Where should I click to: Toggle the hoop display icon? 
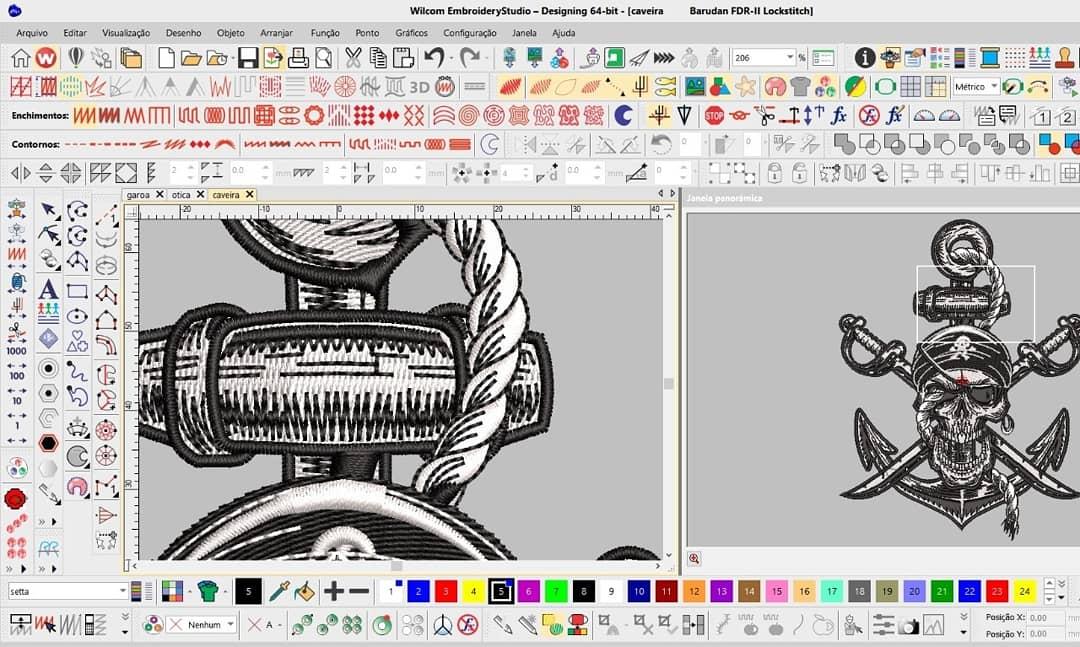[x=885, y=87]
